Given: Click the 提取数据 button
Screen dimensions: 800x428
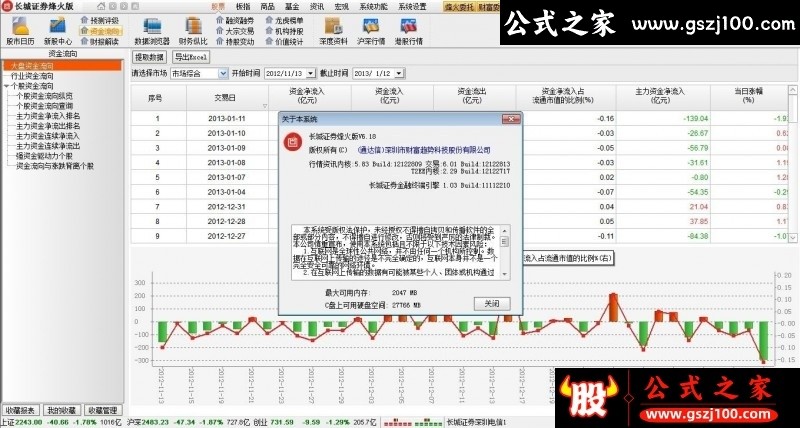Looking at the screenshot, I should click(149, 57).
